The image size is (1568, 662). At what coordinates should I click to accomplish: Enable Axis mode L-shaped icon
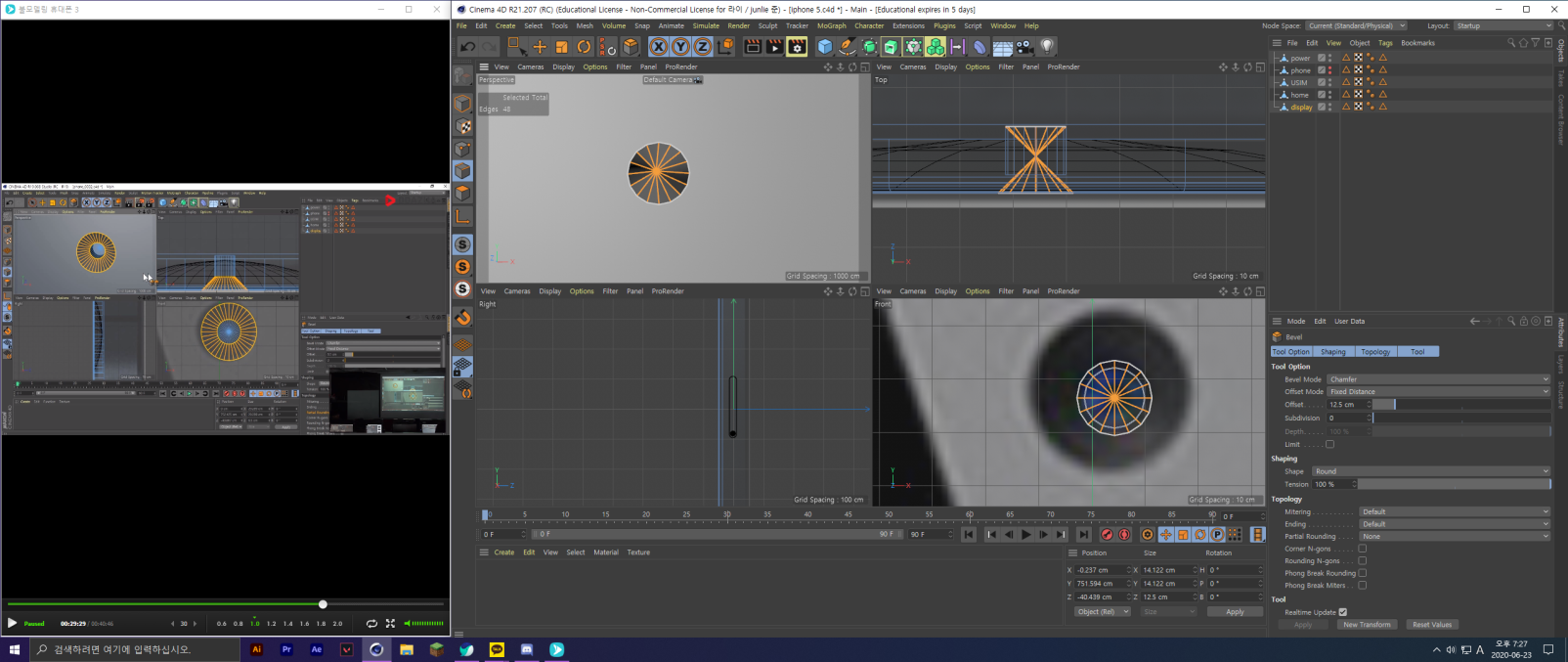(463, 216)
